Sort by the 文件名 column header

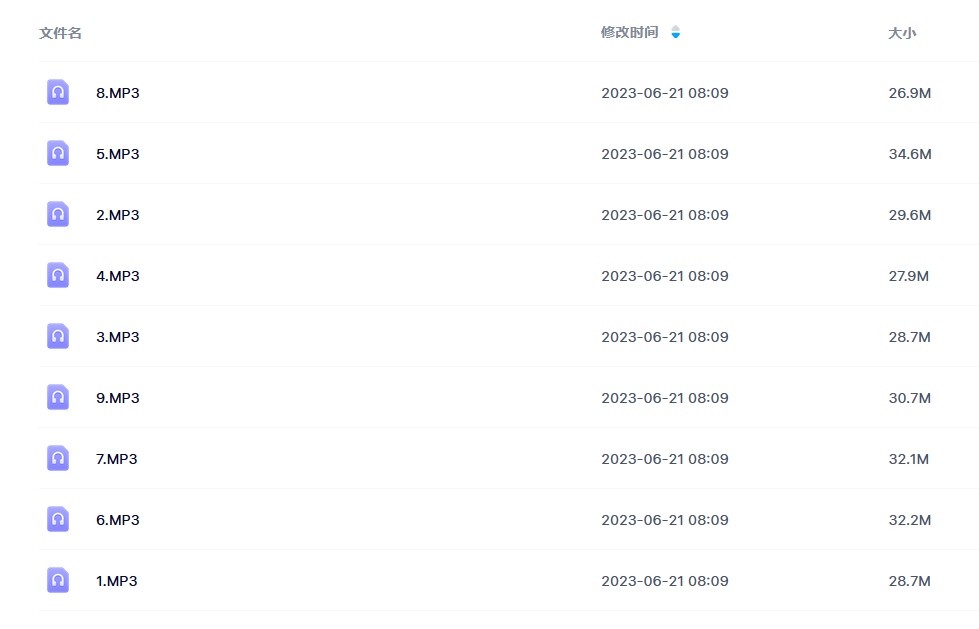(x=61, y=33)
